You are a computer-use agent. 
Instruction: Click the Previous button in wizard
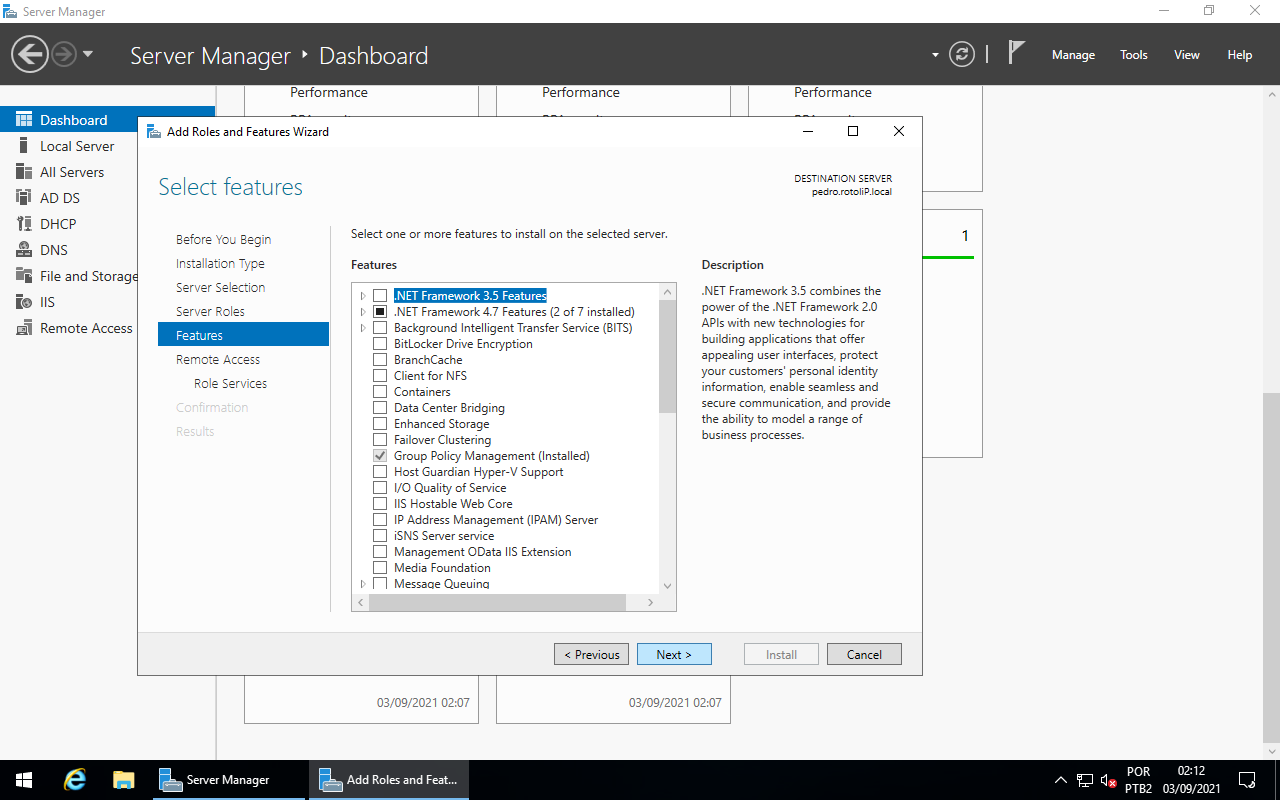tap(591, 654)
